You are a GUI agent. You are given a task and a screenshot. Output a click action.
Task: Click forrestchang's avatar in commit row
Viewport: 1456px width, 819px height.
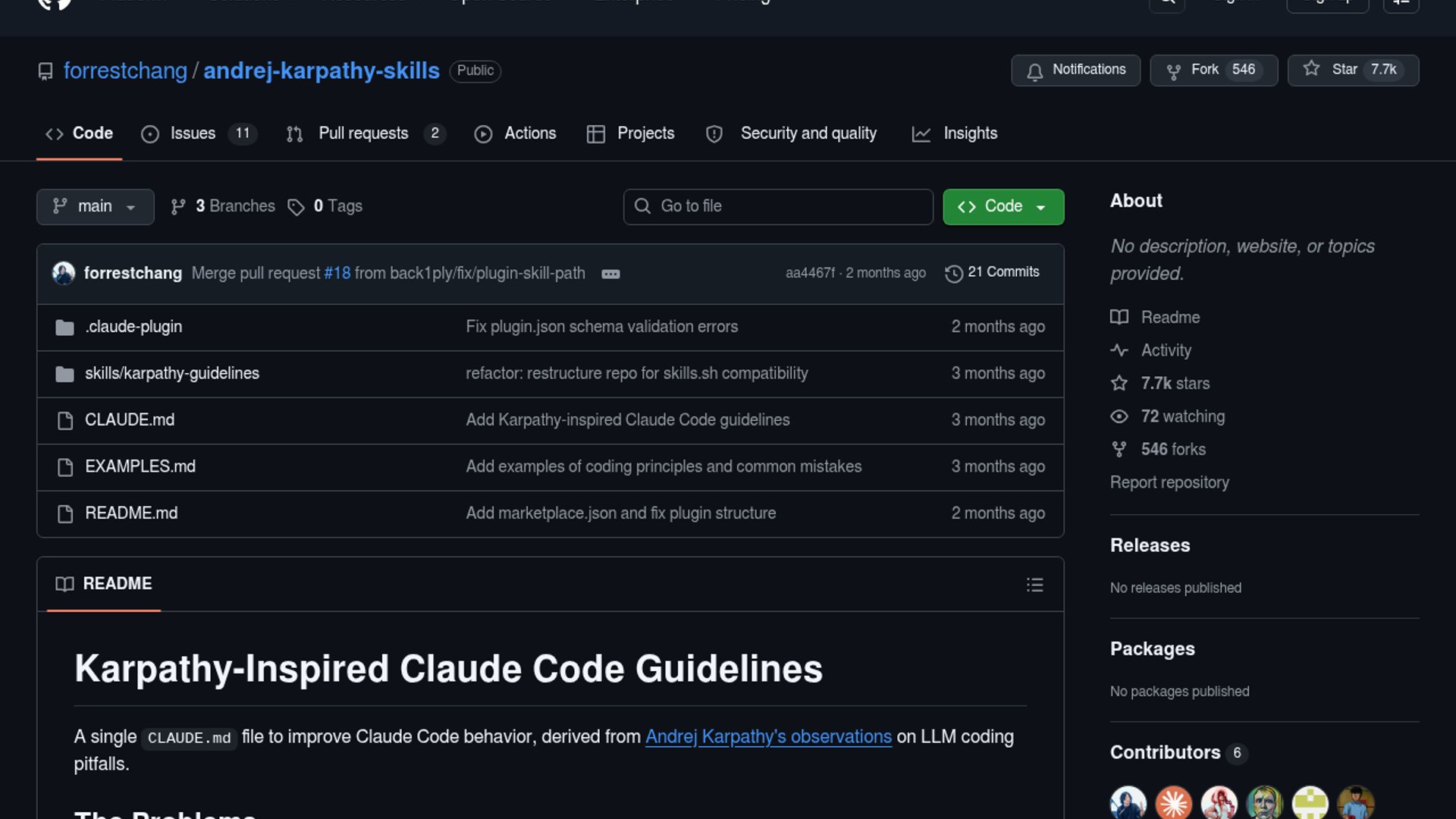tap(64, 273)
